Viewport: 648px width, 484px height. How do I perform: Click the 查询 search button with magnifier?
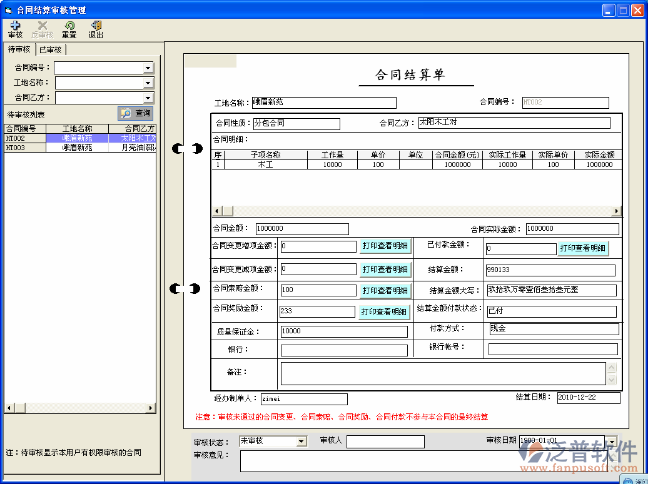(135, 113)
